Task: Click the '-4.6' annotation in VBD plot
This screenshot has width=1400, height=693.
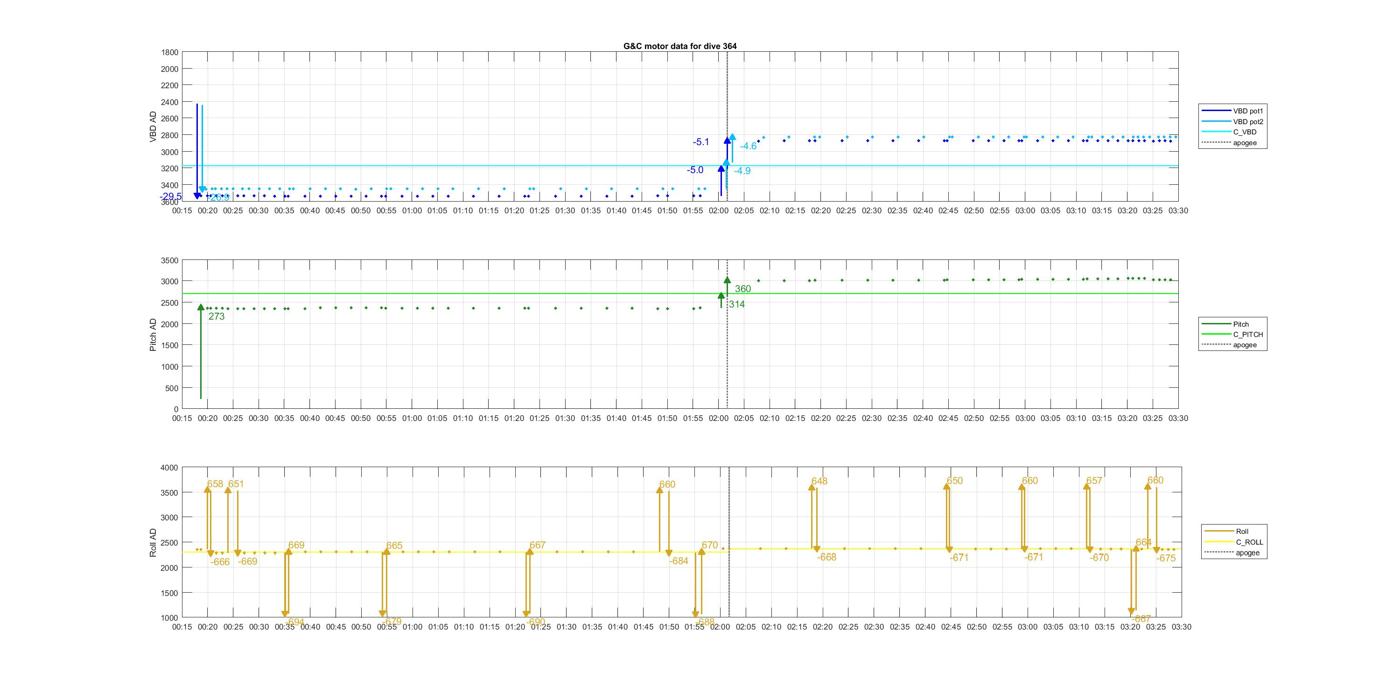Action: [x=748, y=147]
